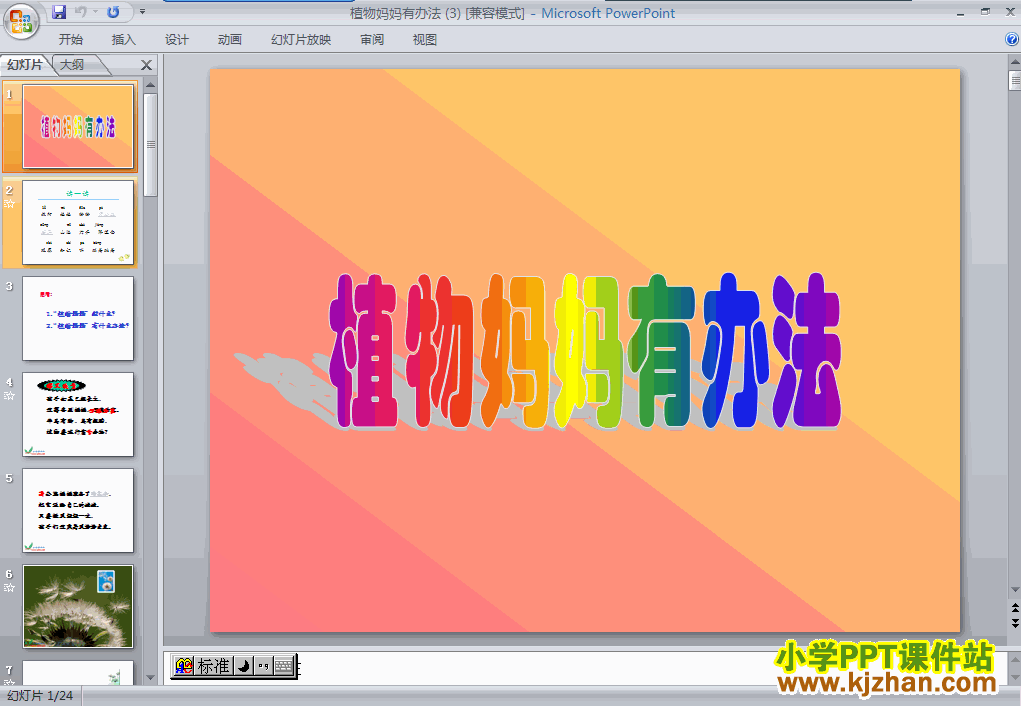Switch to the 设计 ribbon tab
The width and height of the screenshot is (1021, 706).
[176, 40]
